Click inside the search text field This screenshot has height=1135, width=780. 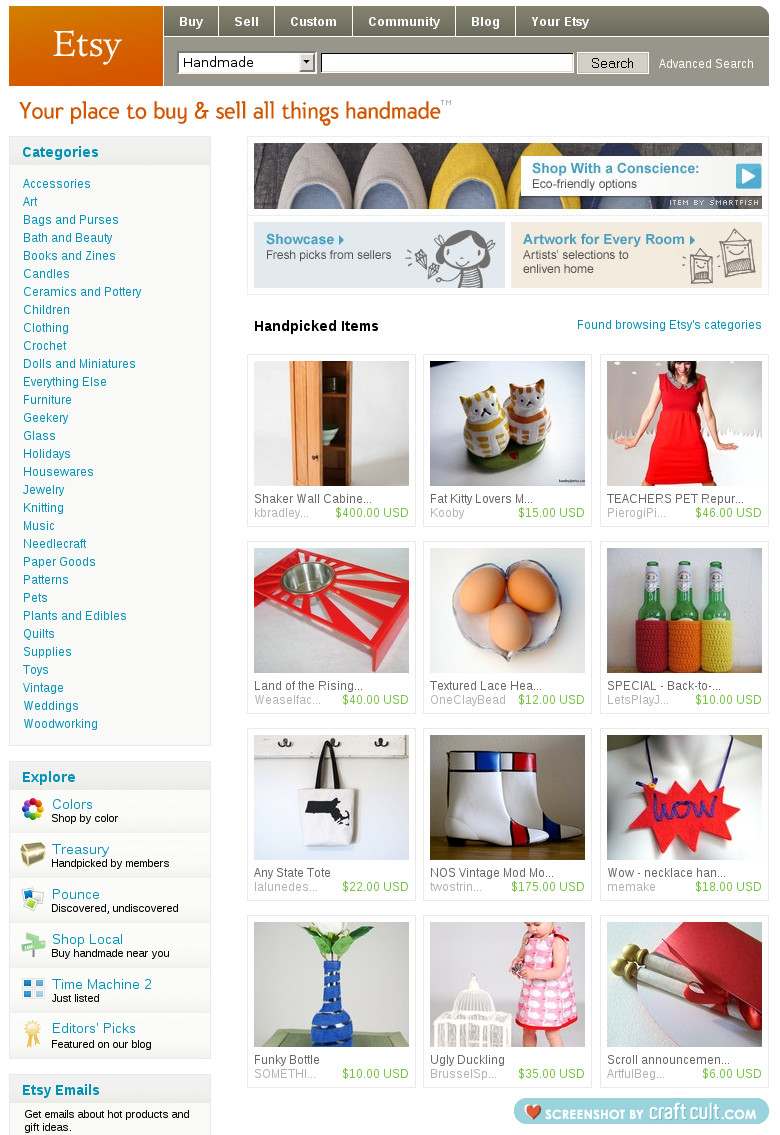tap(447, 63)
